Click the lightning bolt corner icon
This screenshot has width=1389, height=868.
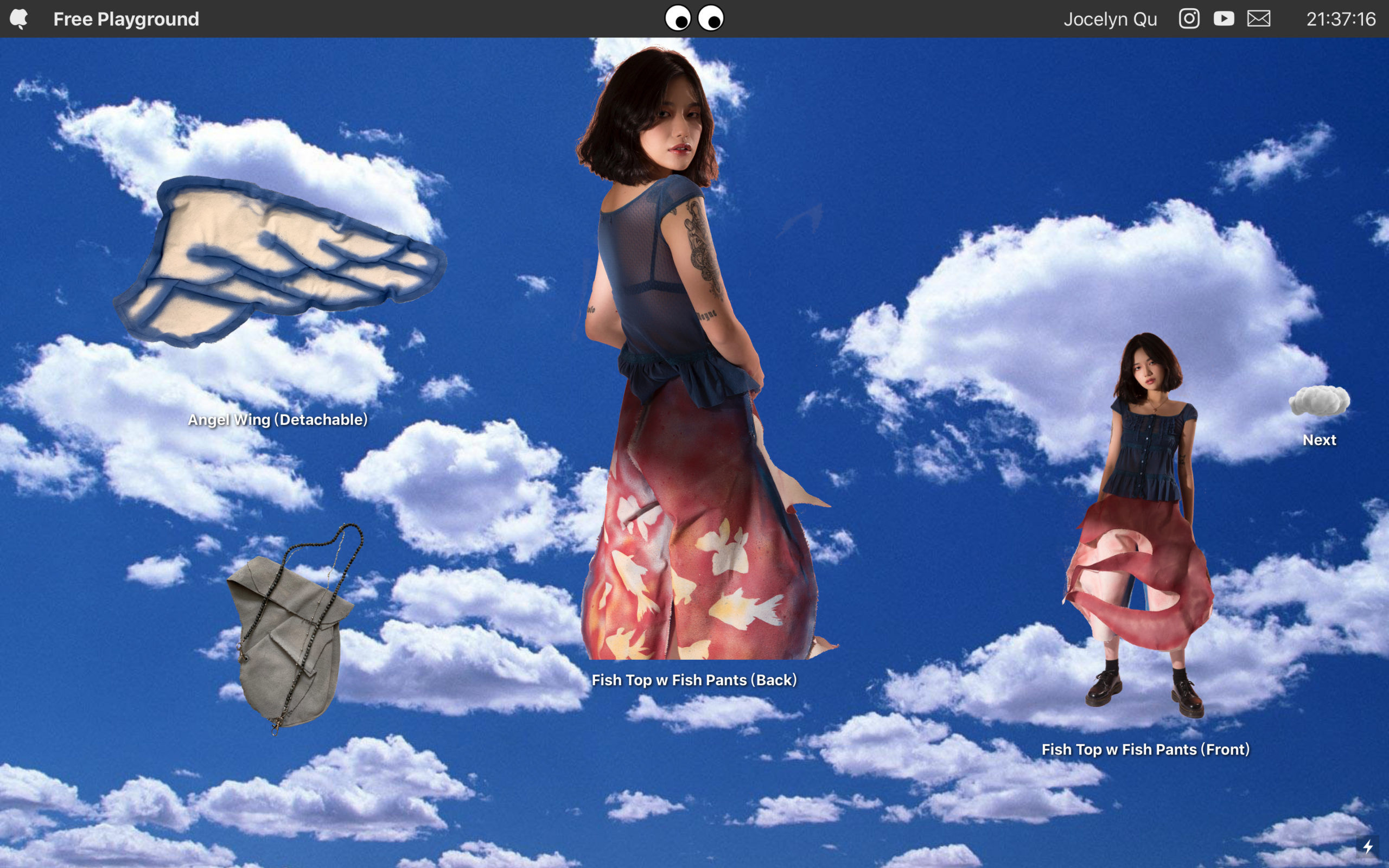1368,847
